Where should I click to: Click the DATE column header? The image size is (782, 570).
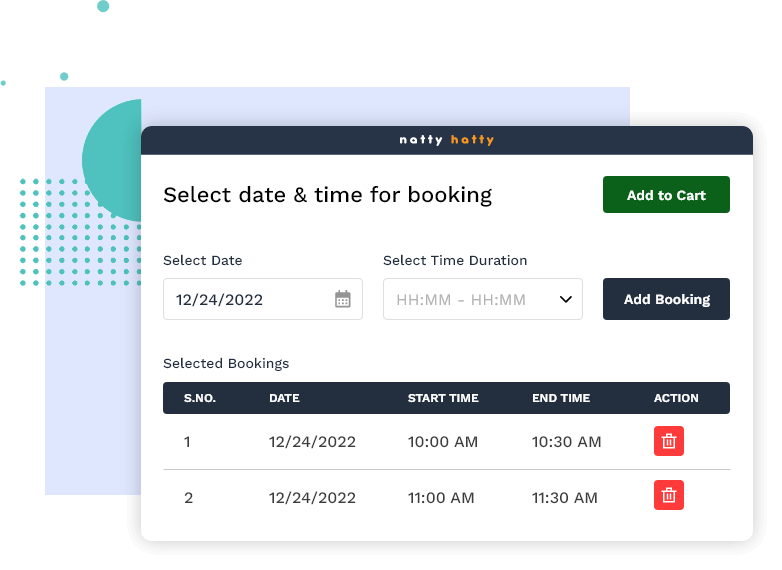(284, 398)
